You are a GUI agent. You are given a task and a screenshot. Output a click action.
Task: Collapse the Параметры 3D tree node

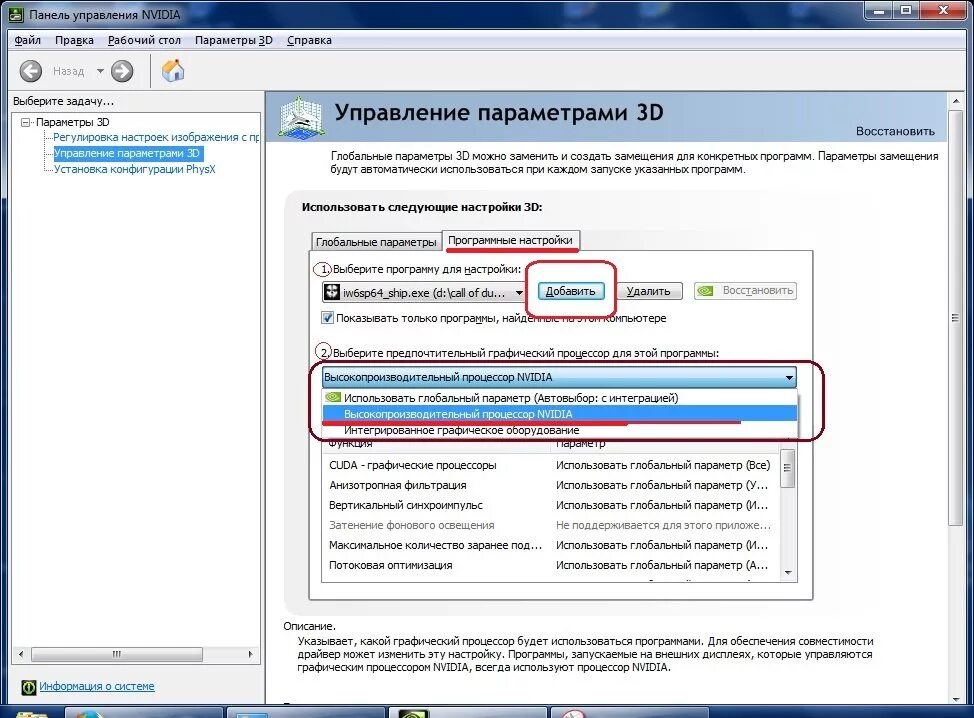tap(25, 122)
